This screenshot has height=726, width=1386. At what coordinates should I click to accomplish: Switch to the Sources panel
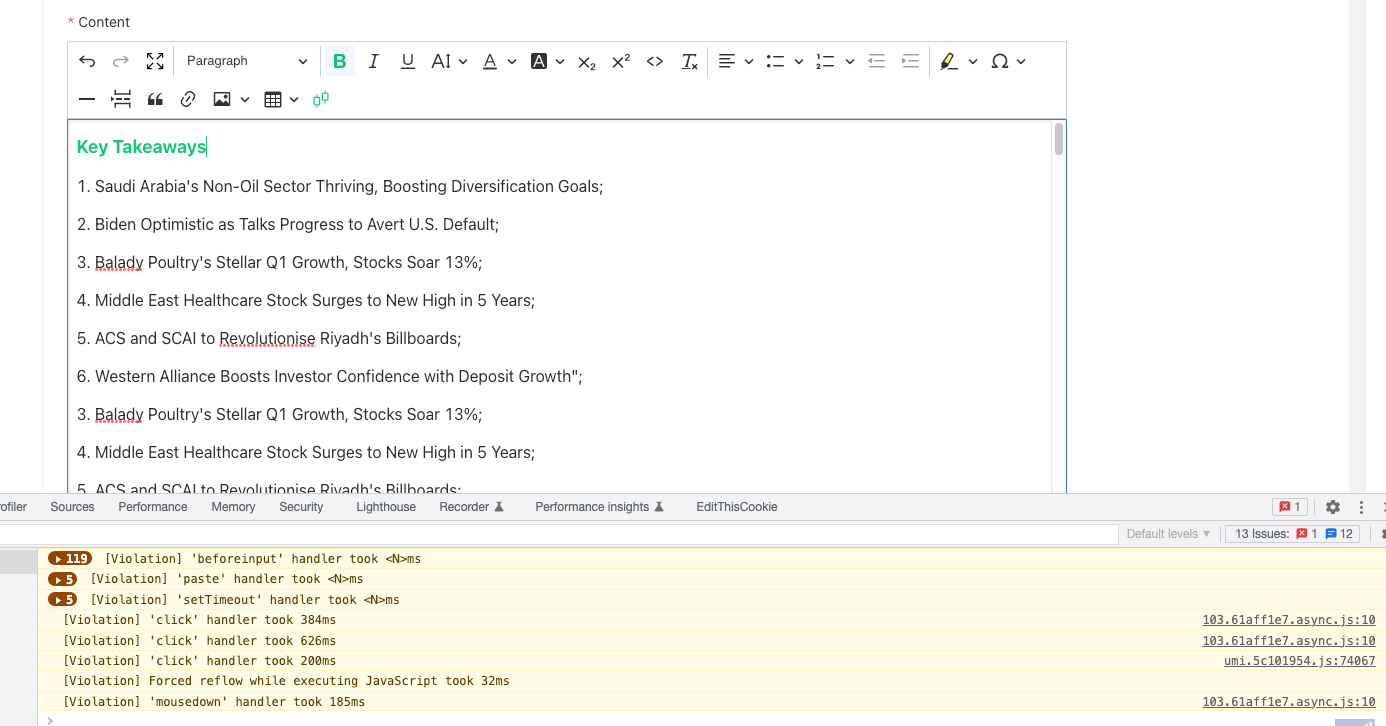pos(71,507)
